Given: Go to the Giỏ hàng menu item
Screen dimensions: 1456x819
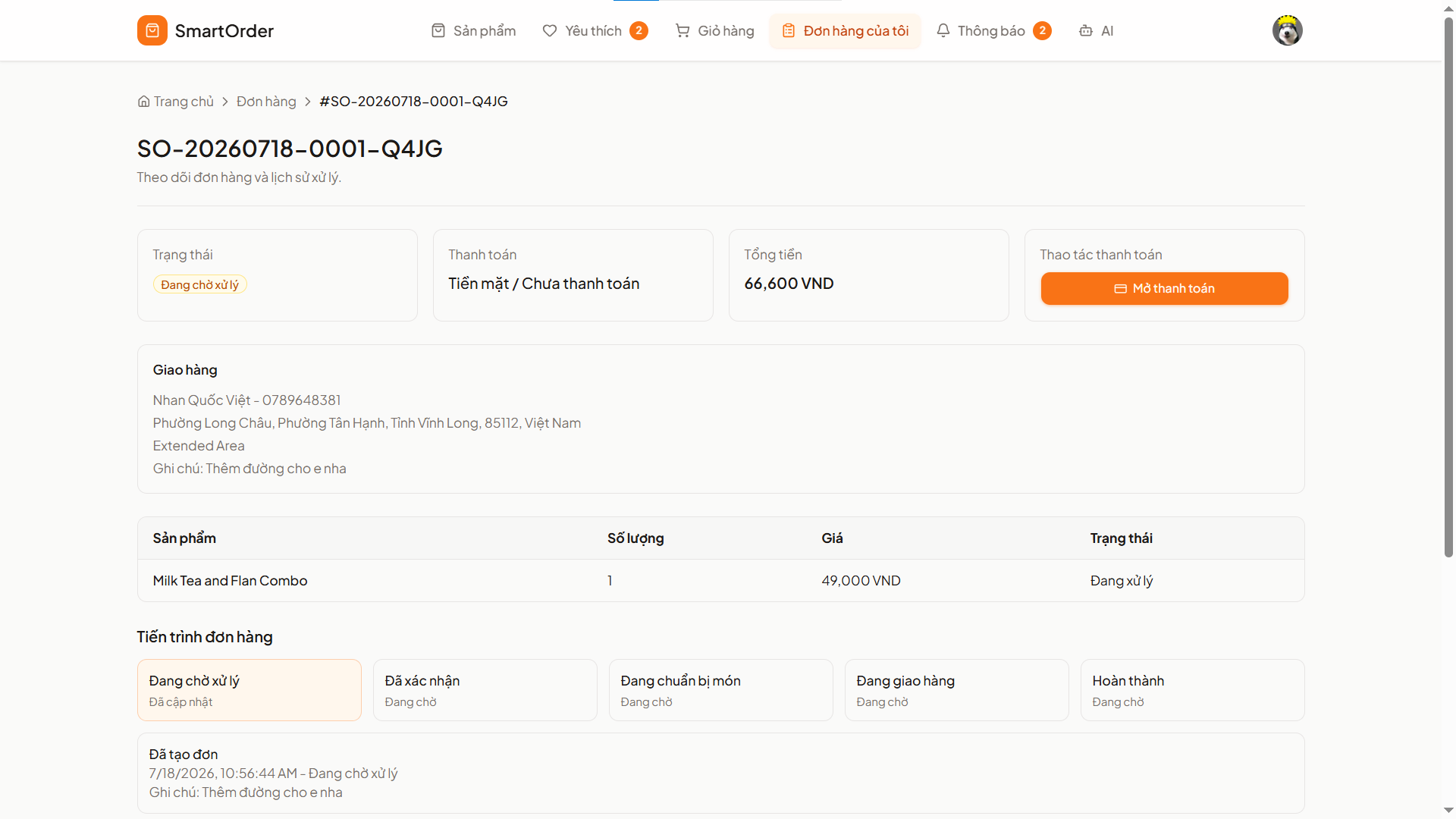Looking at the screenshot, I should click(714, 30).
